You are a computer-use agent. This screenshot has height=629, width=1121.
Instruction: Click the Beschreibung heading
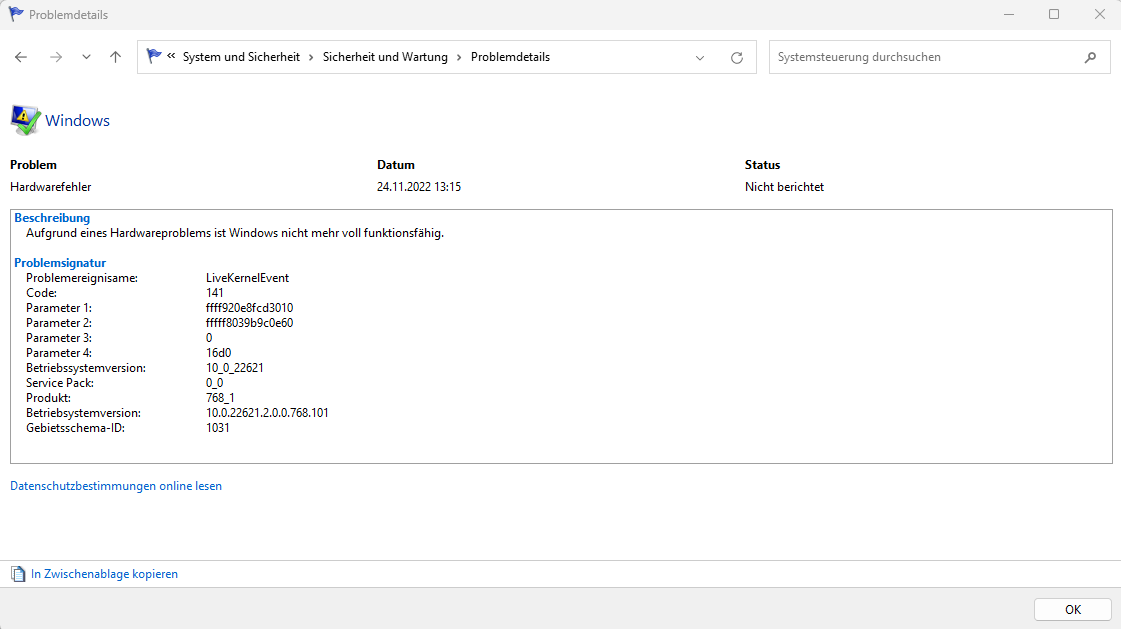pos(52,218)
